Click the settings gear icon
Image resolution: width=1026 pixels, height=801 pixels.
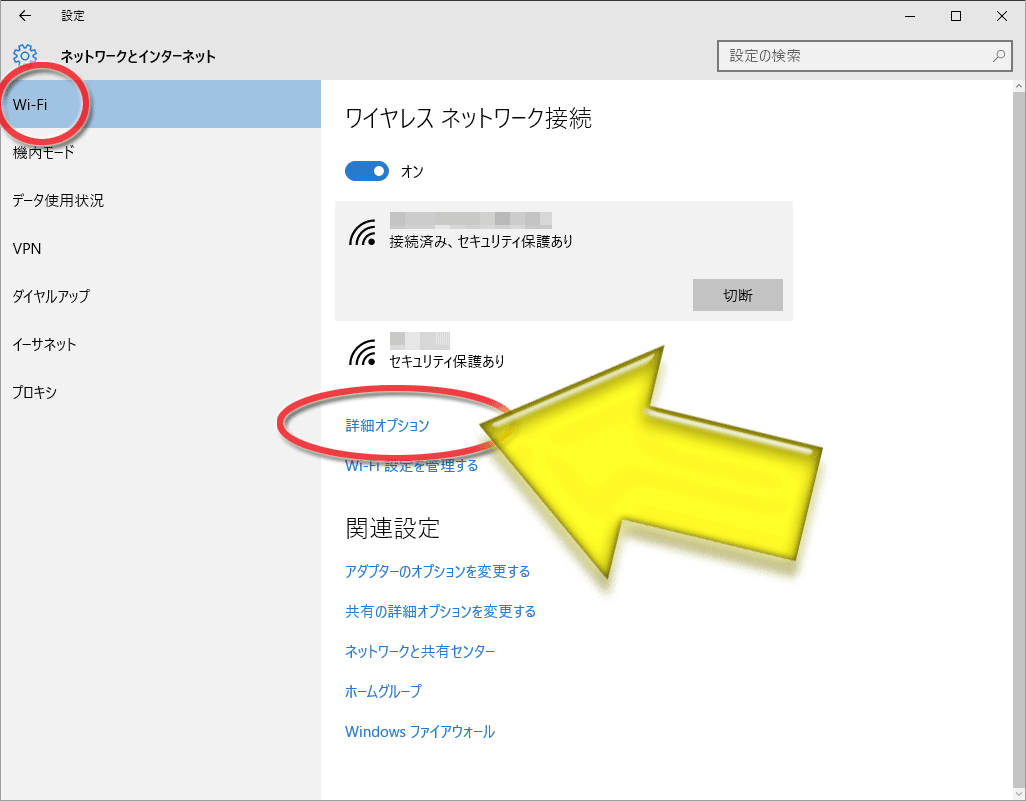coord(25,56)
